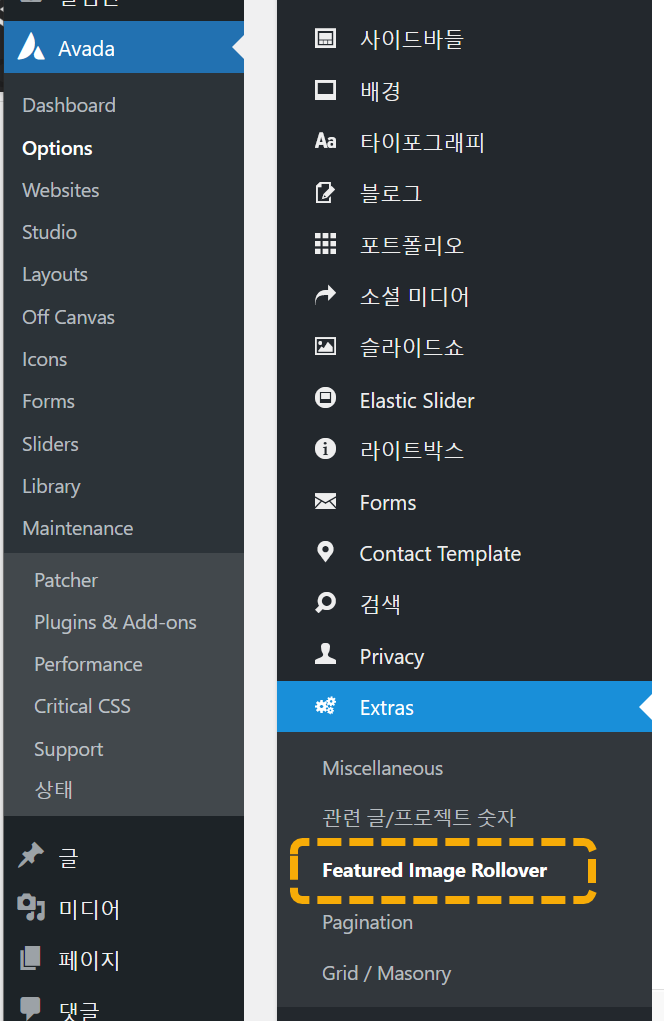Click the Contact Template map pin icon
Viewport: 664px width, 1021px height.
(x=325, y=552)
